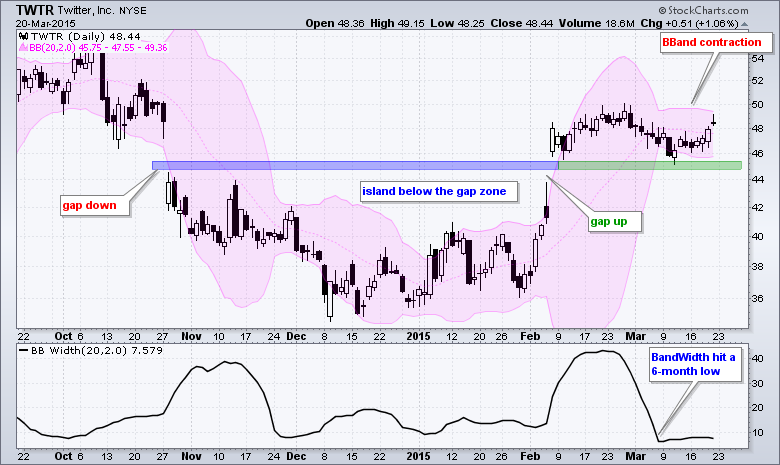This screenshot has height=465, width=780.
Task: Click the Feb label on the price chart's date axis
Action: [530, 336]
